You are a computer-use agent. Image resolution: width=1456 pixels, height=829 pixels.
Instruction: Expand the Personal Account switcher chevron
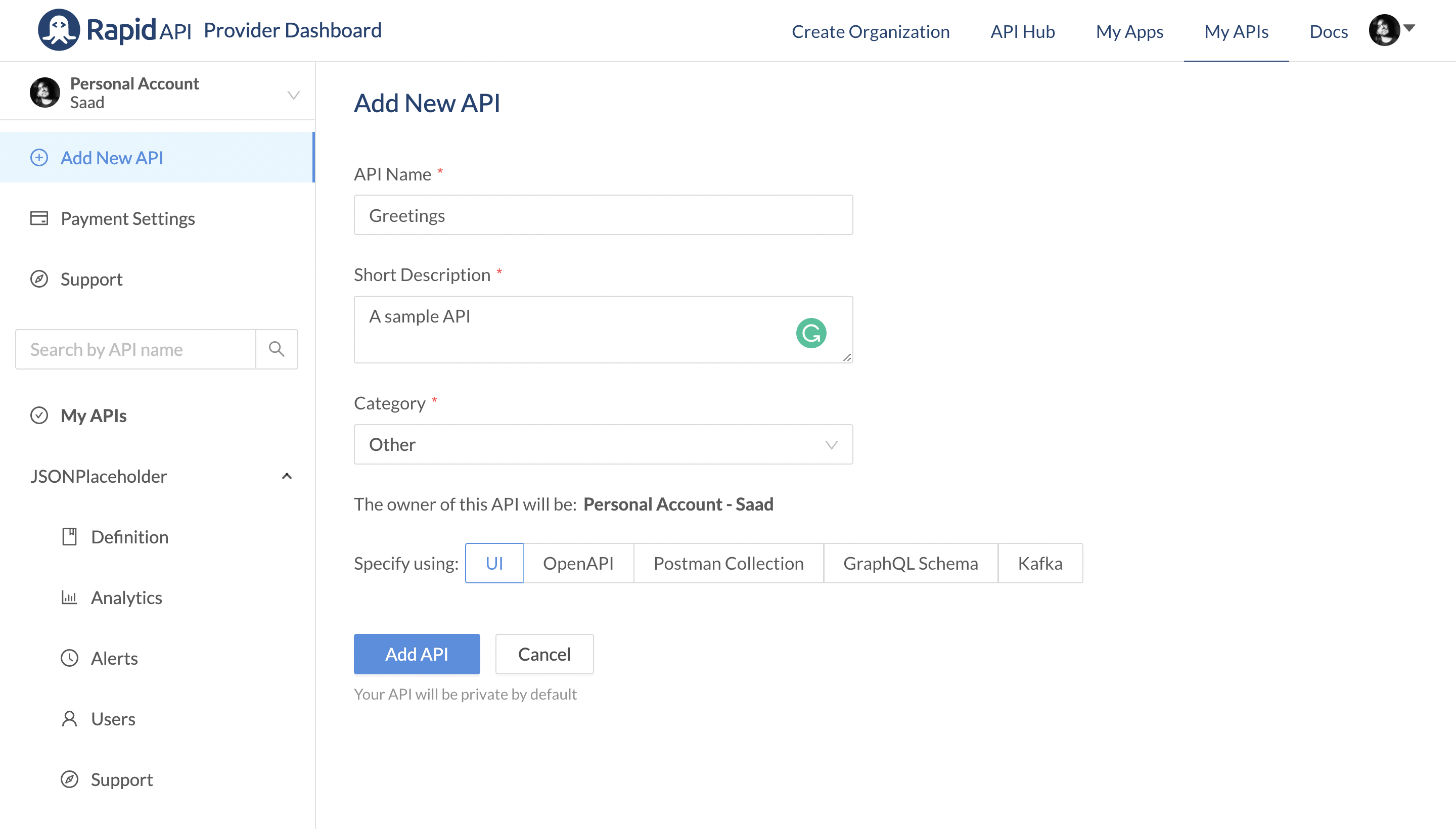[x=293, y=95]
